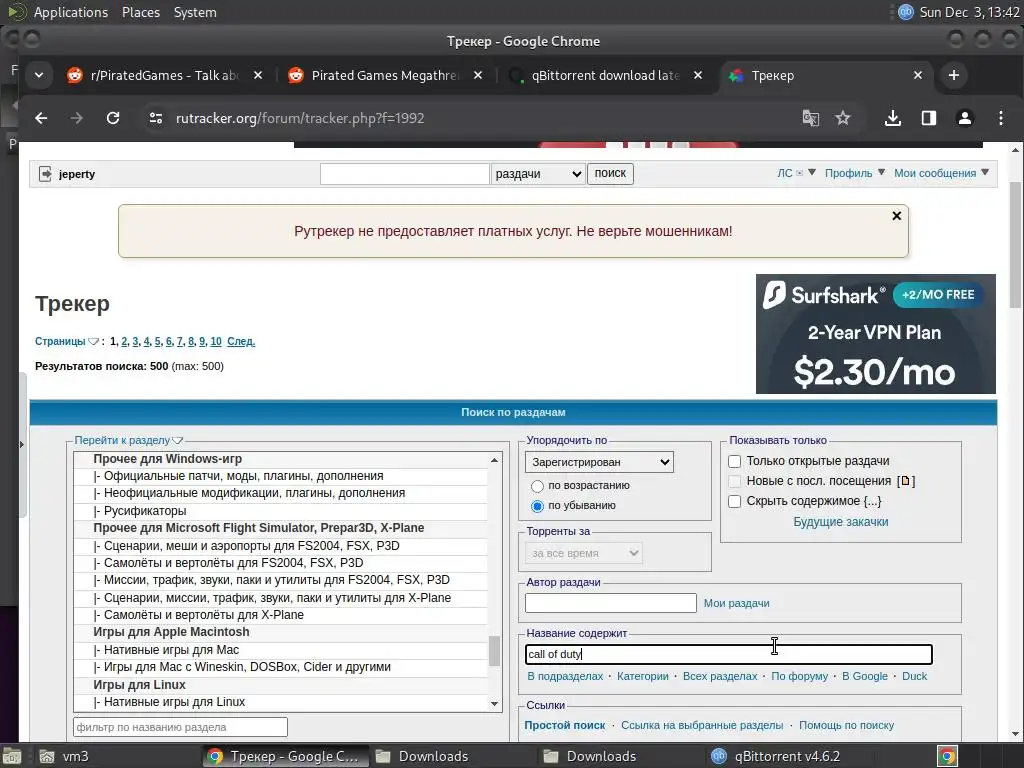This screenshot has width=1024, height=768.
Task: Click Будущие закачки link
Action: click(x=840, y=522)
